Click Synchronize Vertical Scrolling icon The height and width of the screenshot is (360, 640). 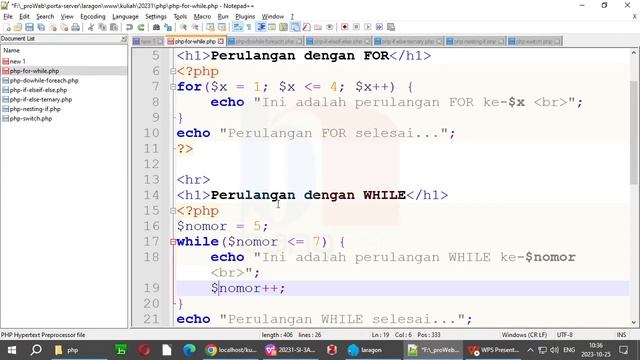click(210, 27)
